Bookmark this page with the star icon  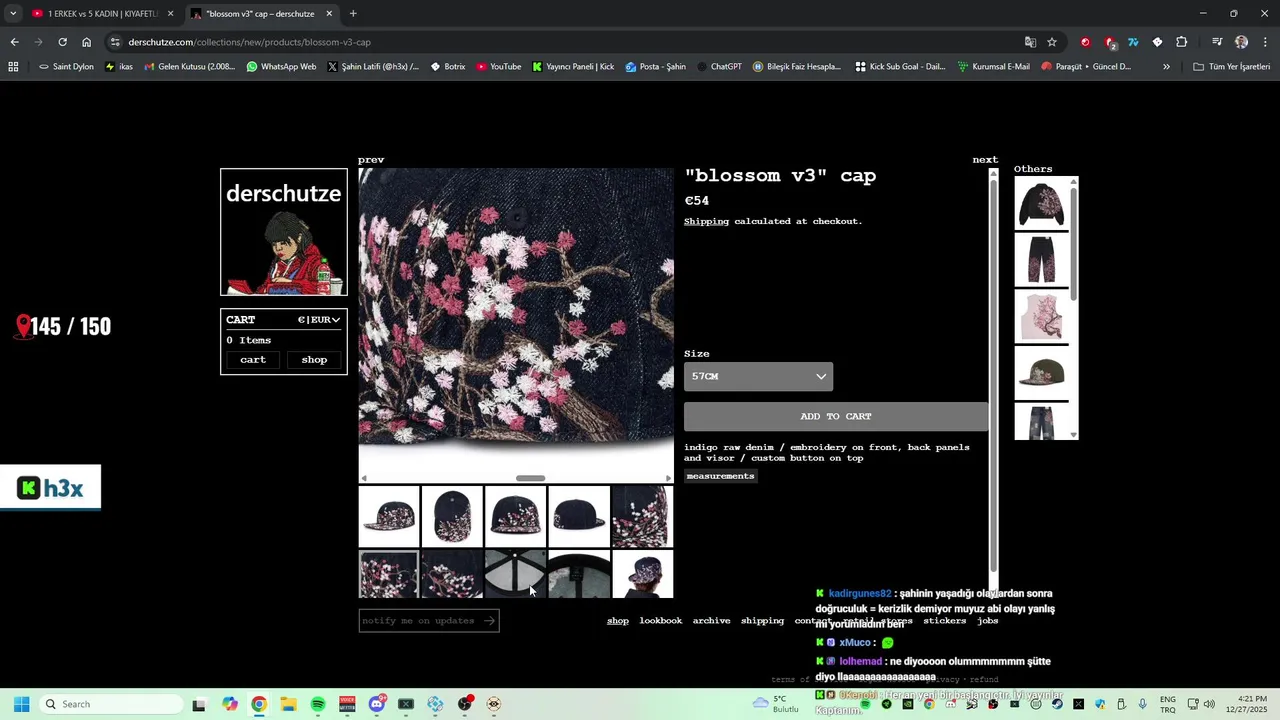[1052, 42]
